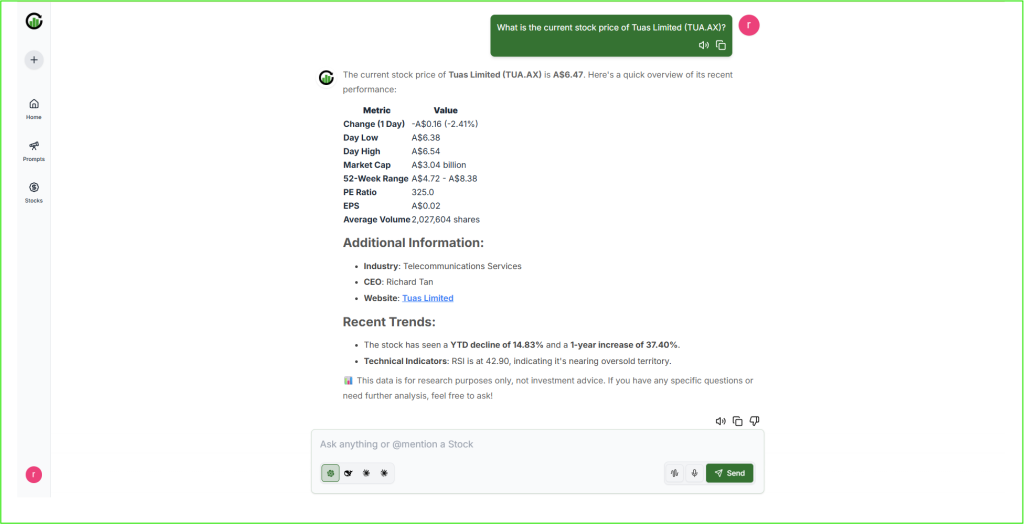Play audio of the user's question
Viewport: 1024px width, 524px height.
(704, 45)
